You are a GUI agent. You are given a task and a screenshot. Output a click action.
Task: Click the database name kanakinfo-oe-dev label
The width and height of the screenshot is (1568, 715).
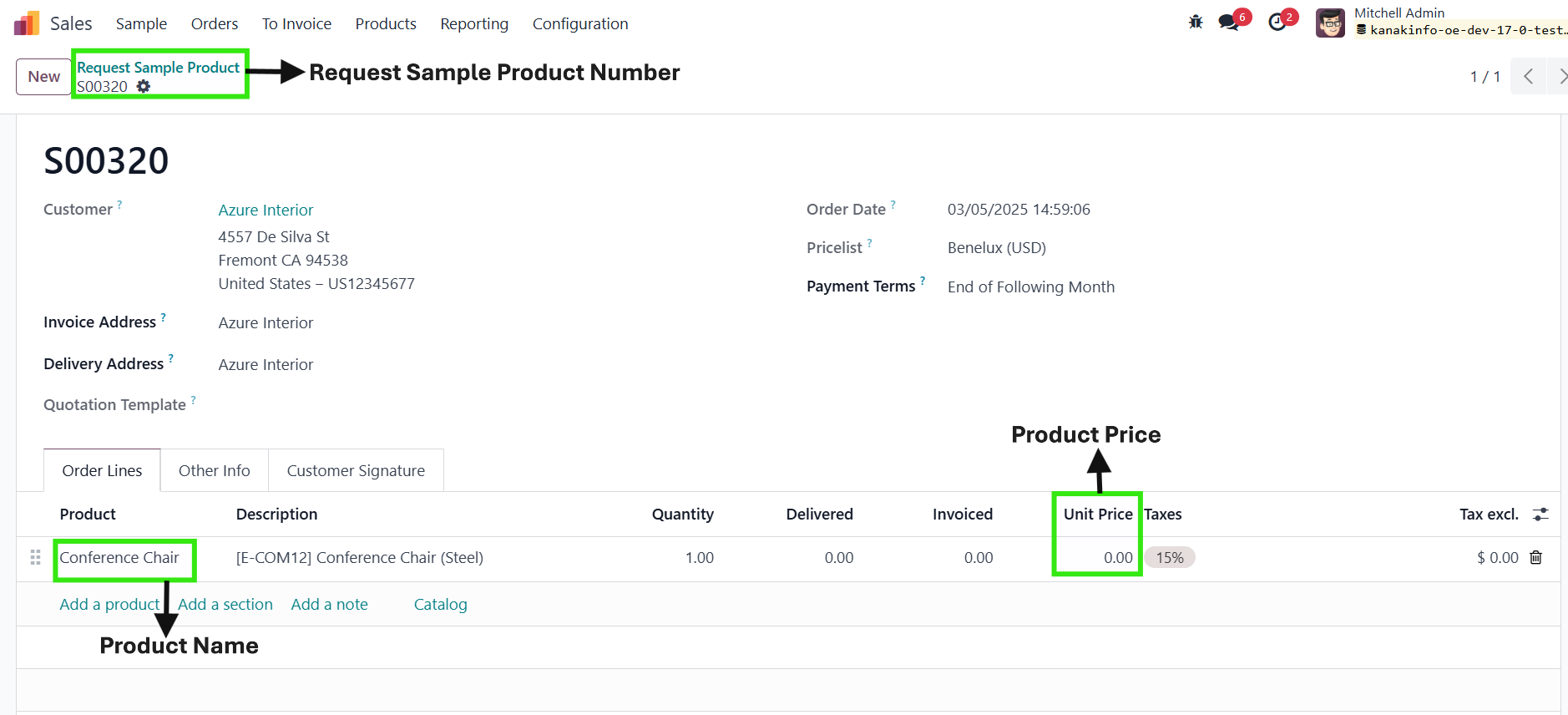point(1461,30)
